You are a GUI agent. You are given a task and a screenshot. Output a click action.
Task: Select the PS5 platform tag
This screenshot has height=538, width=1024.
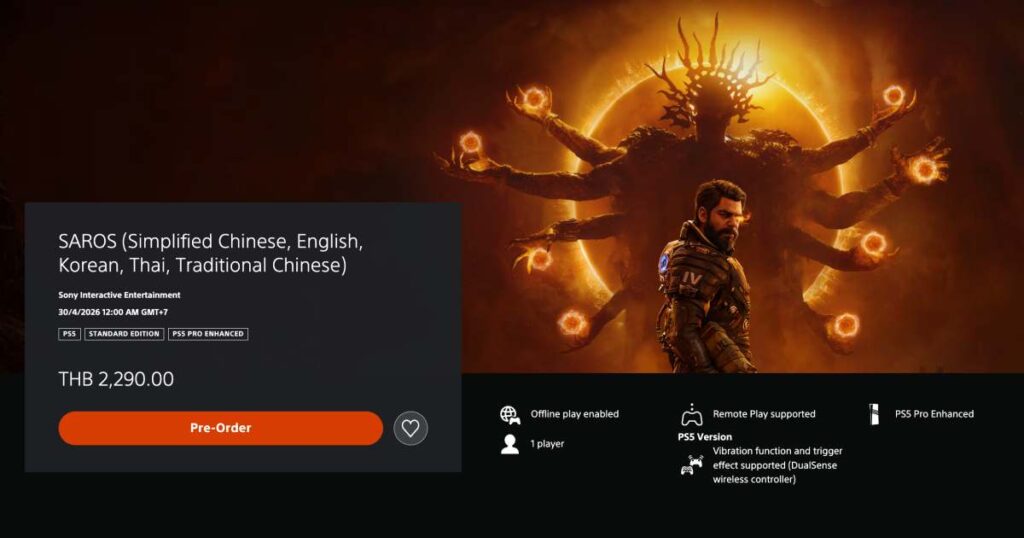coord(69,334)
